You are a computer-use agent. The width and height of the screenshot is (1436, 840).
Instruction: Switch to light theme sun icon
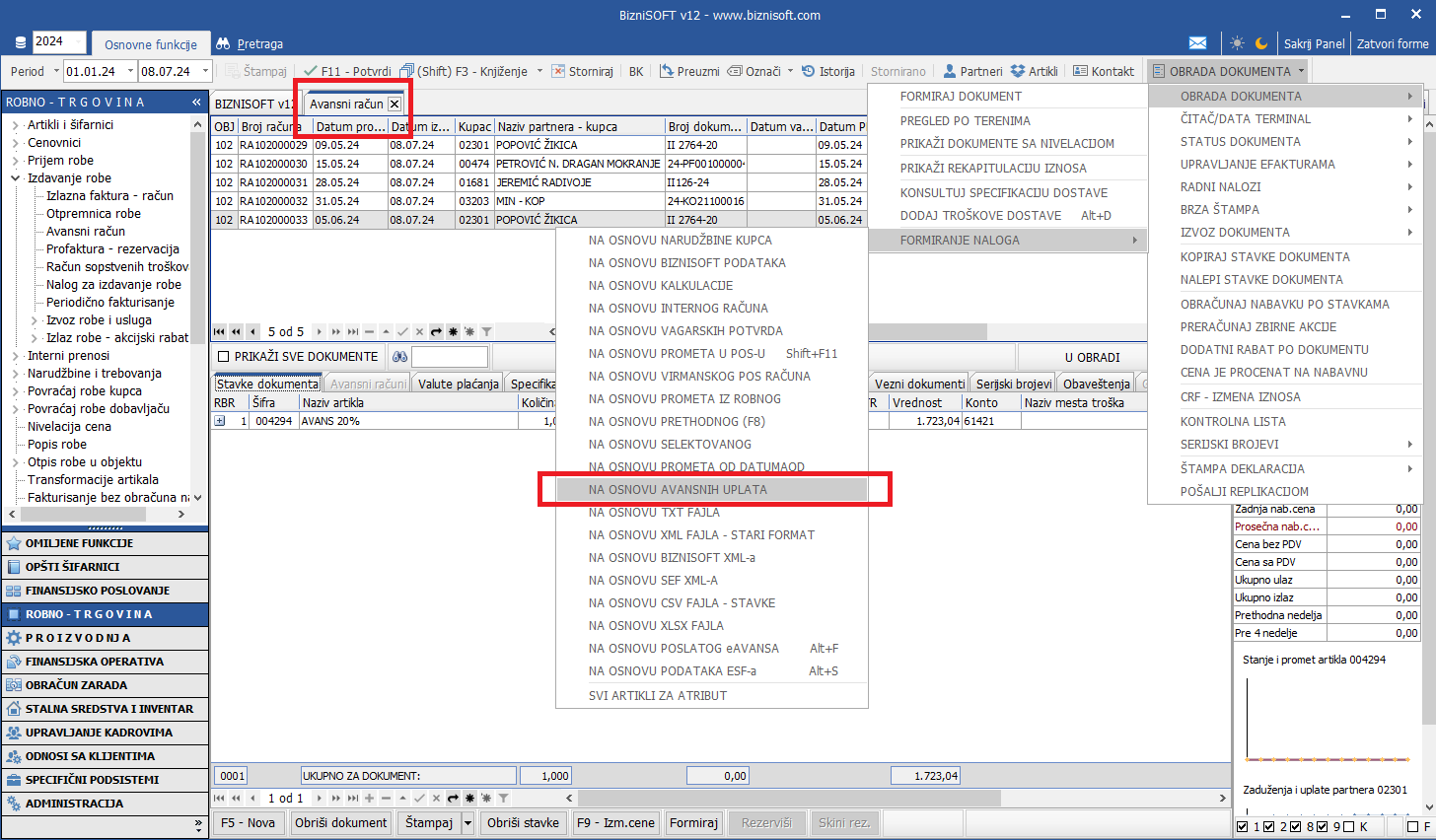pyautogui.click(x=1237, y=43)
